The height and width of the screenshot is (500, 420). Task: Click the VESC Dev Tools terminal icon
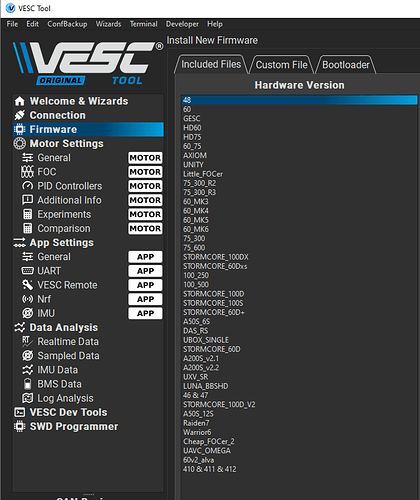point(20,412)
